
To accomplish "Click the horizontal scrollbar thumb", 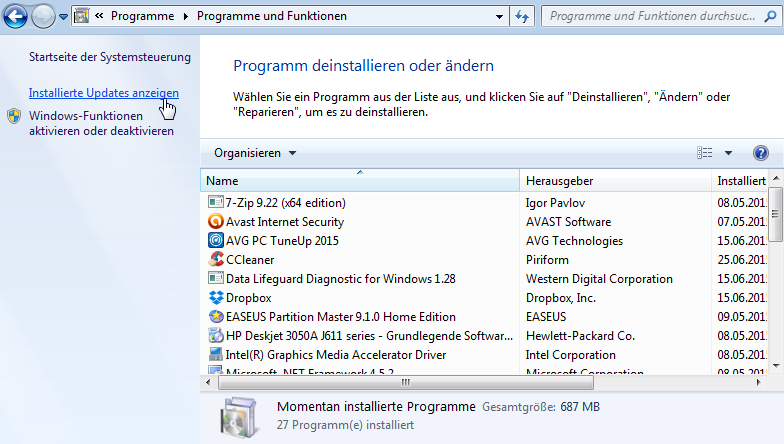I will [x=406, y=382].
